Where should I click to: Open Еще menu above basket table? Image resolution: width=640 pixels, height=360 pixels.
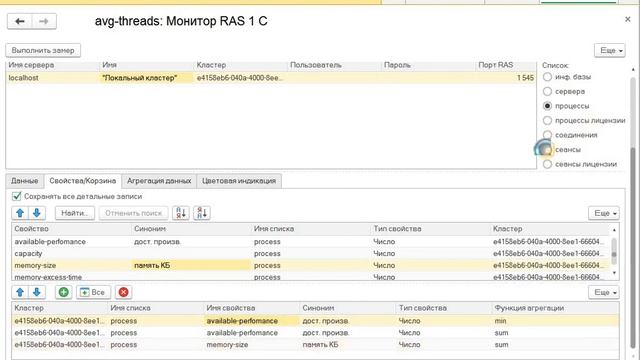pos(604,292)
